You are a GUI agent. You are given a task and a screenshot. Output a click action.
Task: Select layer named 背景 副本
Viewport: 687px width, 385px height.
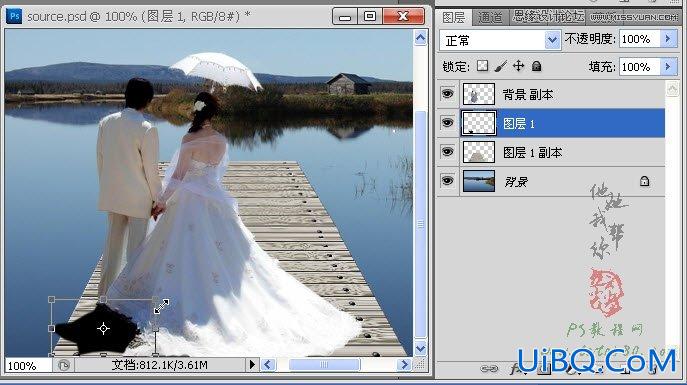528,95
